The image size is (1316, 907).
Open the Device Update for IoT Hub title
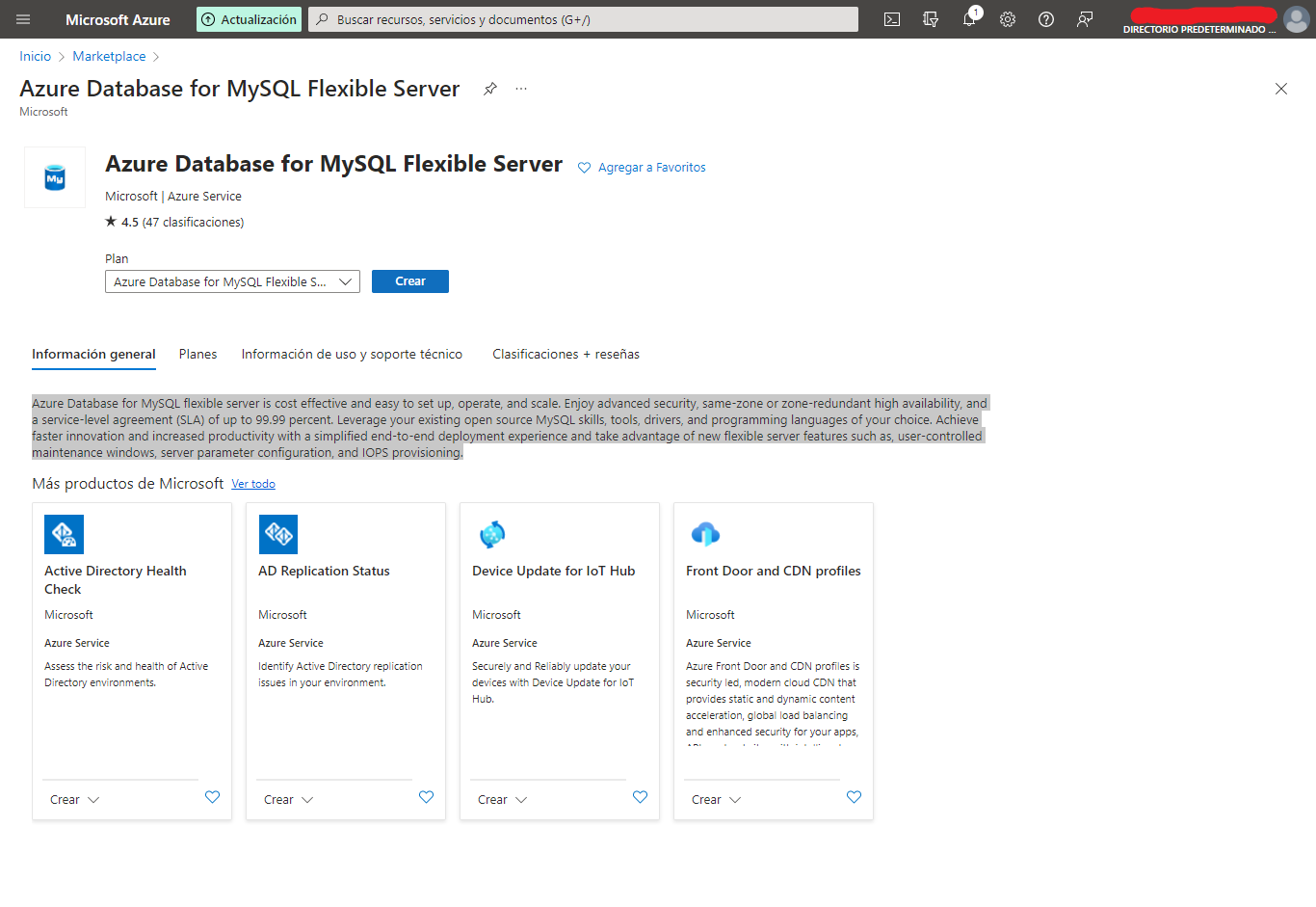[554, 572]
